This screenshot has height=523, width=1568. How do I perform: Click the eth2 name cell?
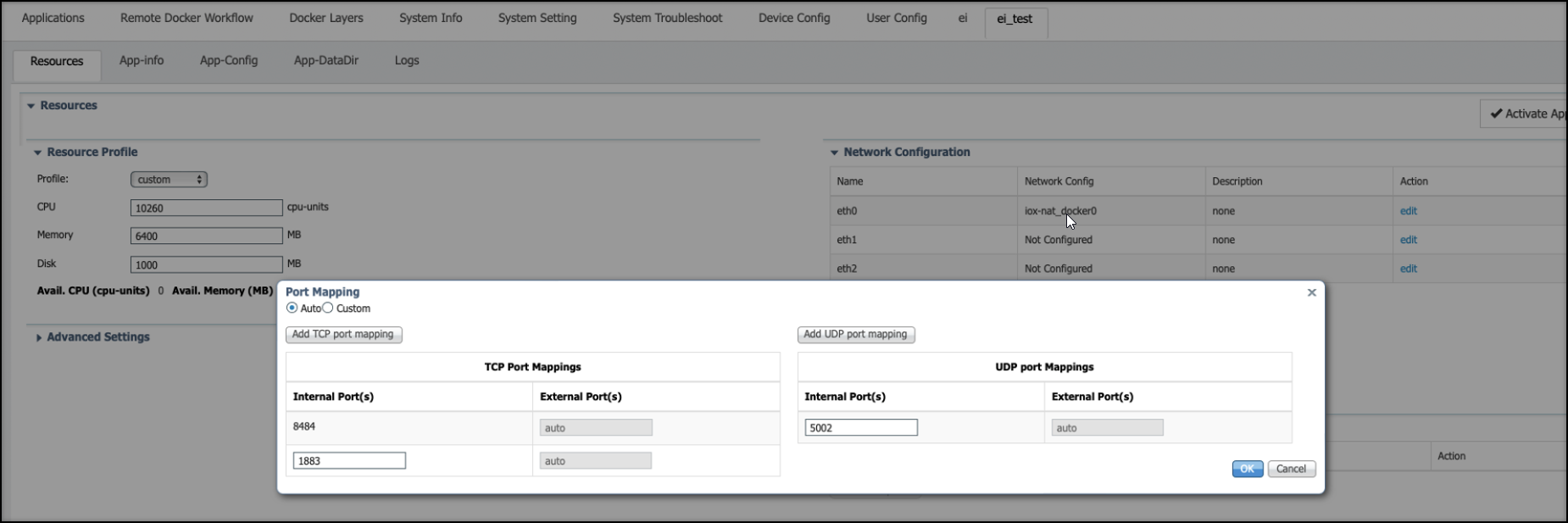[x=923, y=269]
